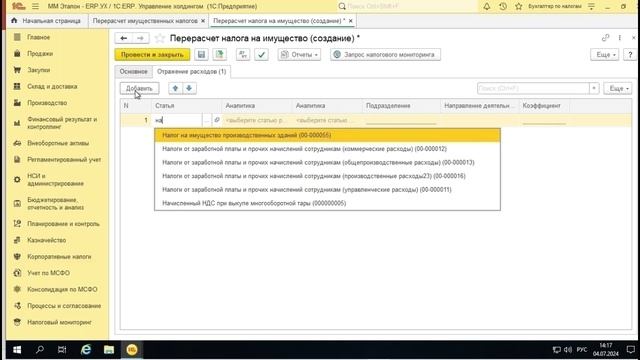Move row up with blue arrow
640x360 pixels.
coord(176,88)
